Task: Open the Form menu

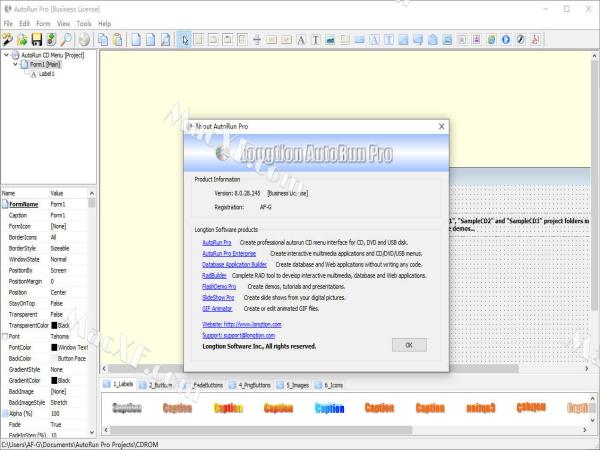Action: 43,24
